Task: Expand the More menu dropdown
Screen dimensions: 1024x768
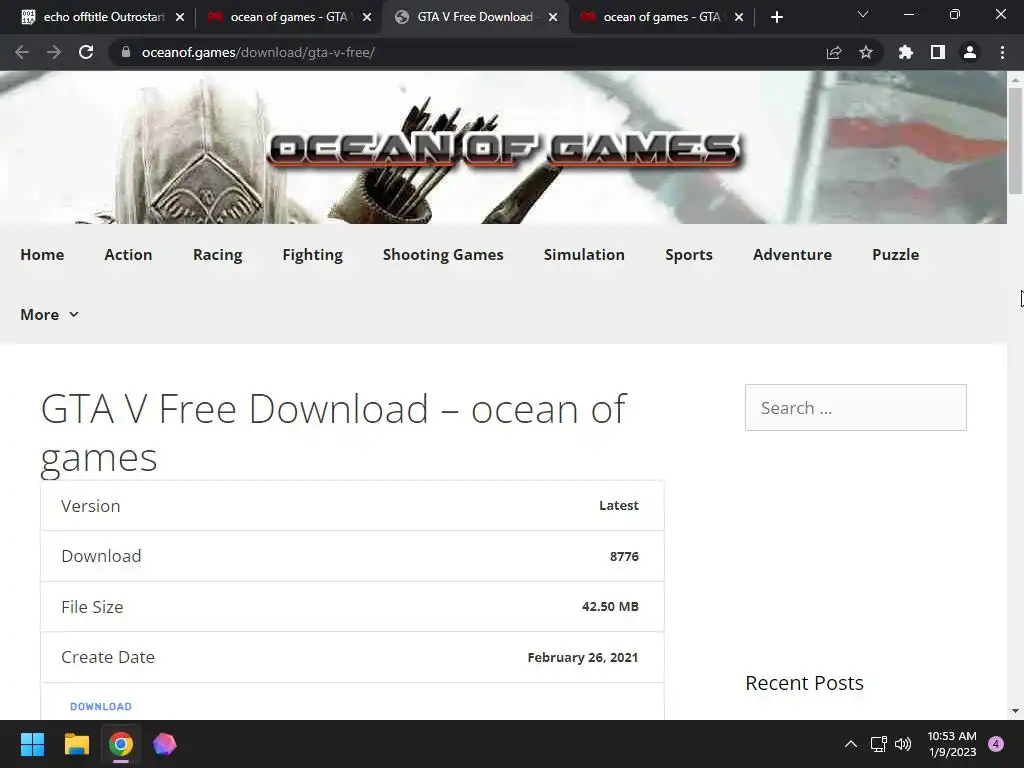Action: (x=50, y=315)
